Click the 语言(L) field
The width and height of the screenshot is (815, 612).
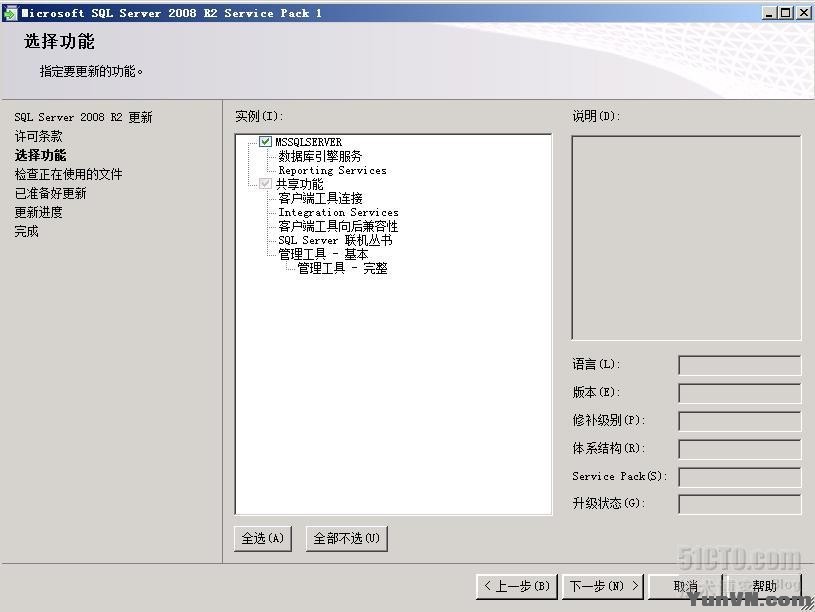740,365
